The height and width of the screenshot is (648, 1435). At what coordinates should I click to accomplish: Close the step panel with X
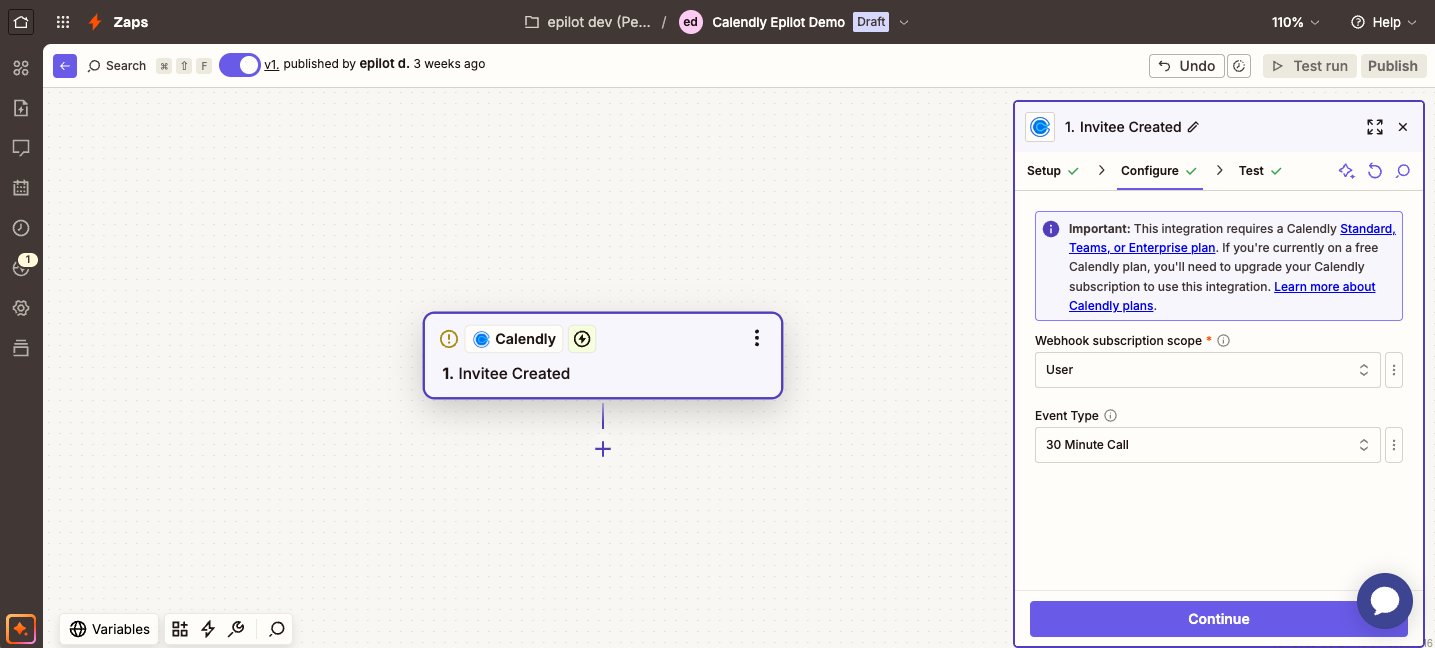[1403, 127]
